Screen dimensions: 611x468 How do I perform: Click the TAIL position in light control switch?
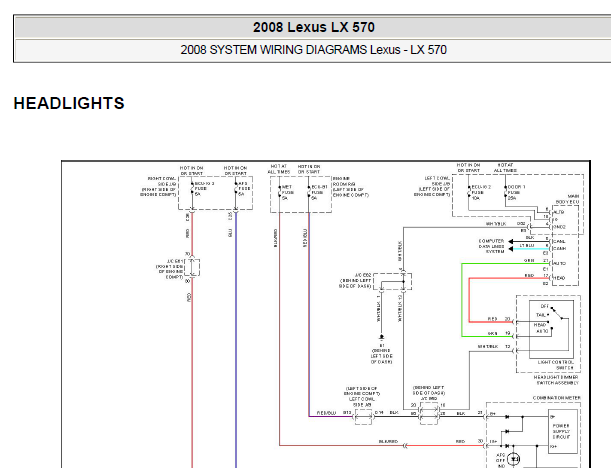click(542, 315)
